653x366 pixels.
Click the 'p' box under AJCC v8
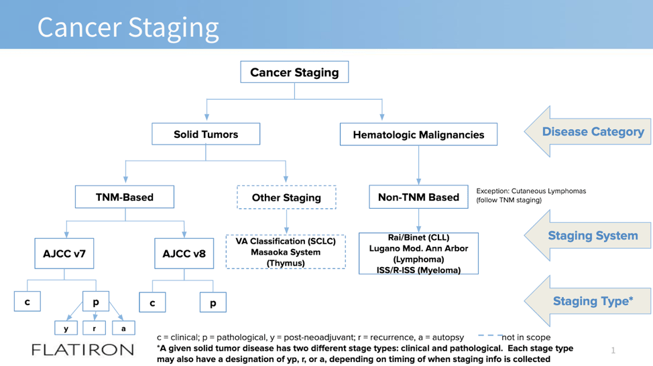(213, 302)
